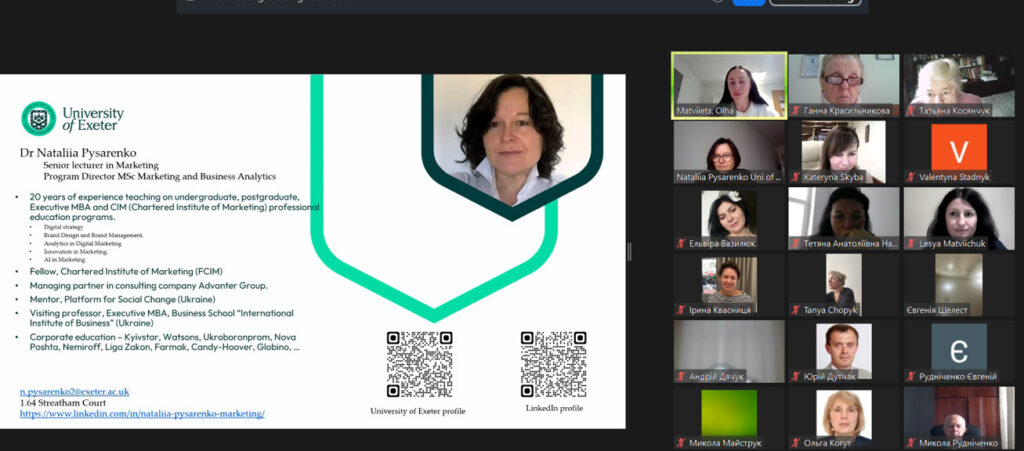Viewport: 1024px width, 451px height.
Task: Click muted mic icon beside Микола Майструк
Action: pyautogui.click(x=681, y=442)
